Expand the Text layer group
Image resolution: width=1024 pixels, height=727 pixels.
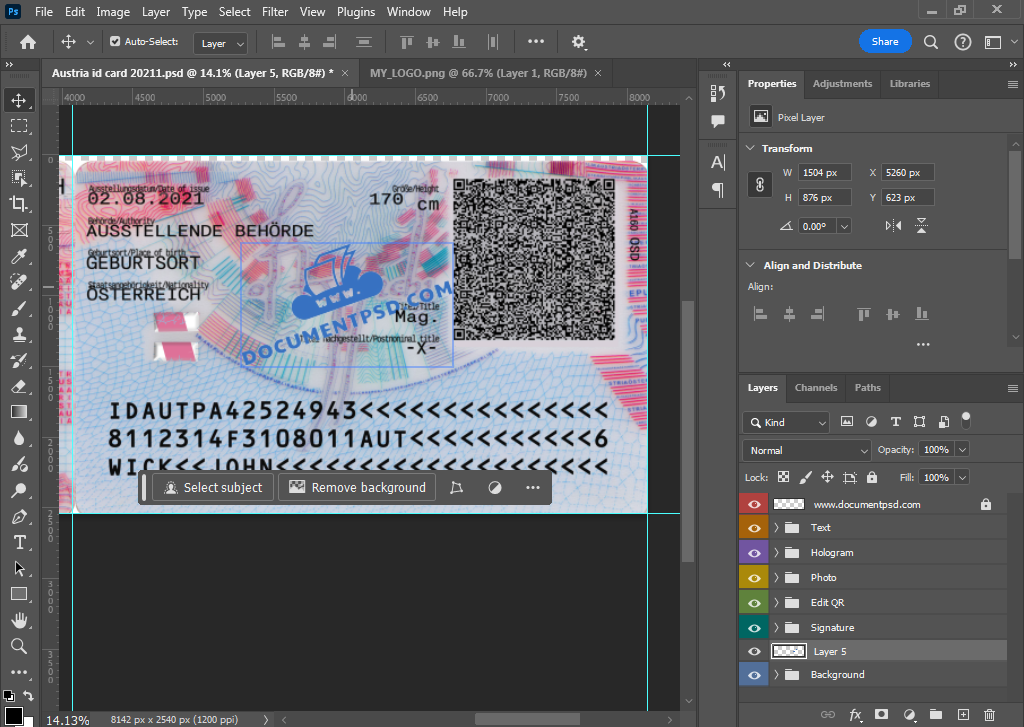pyautogui.click(x=776, y=527)
